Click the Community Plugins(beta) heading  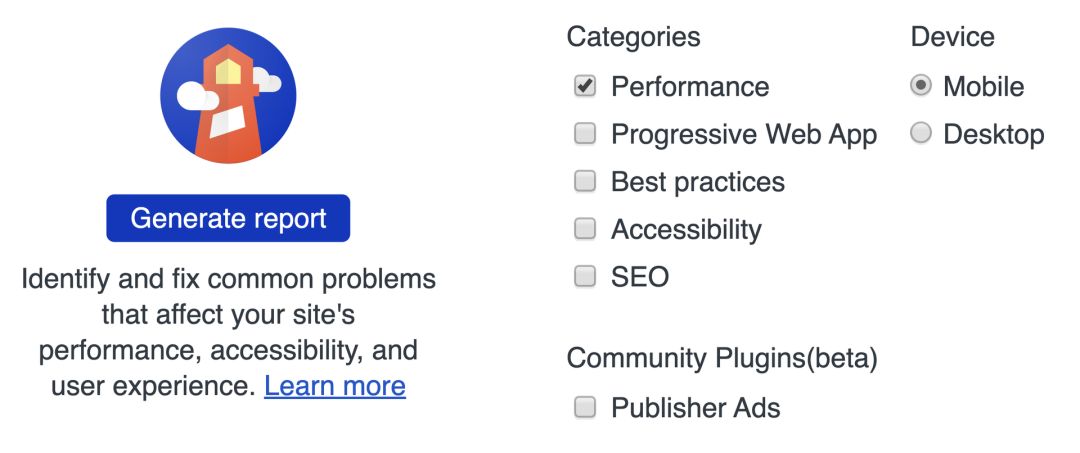(721, 358)
